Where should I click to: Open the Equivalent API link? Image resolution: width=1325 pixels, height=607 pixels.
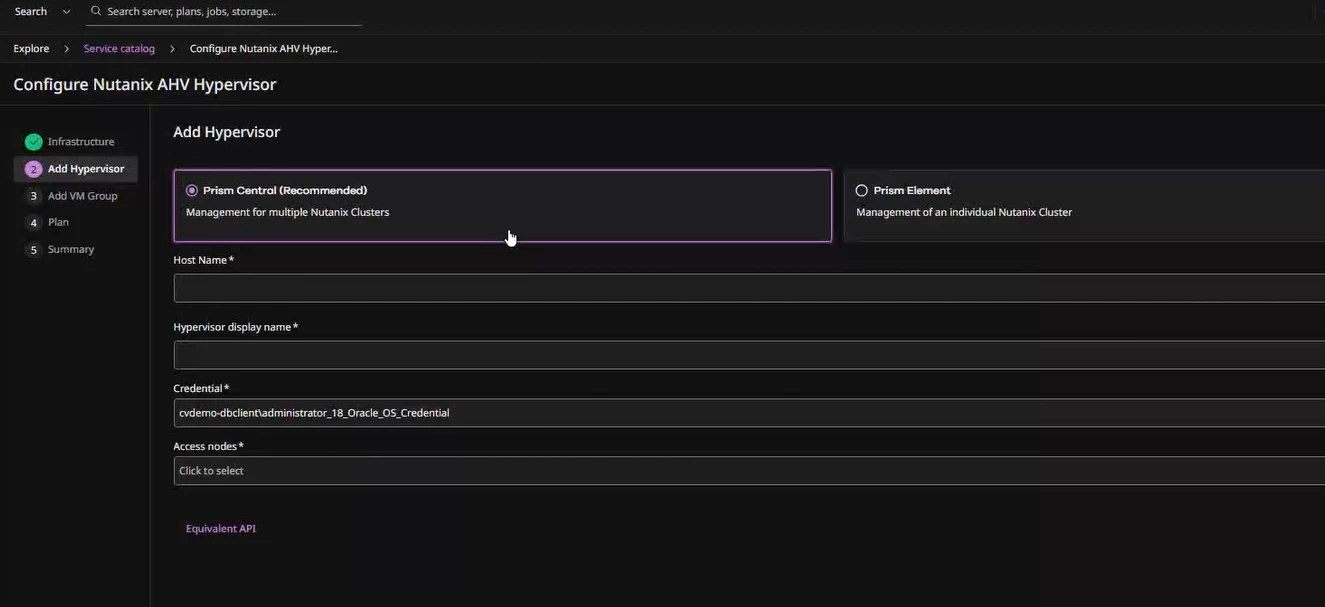221,529
